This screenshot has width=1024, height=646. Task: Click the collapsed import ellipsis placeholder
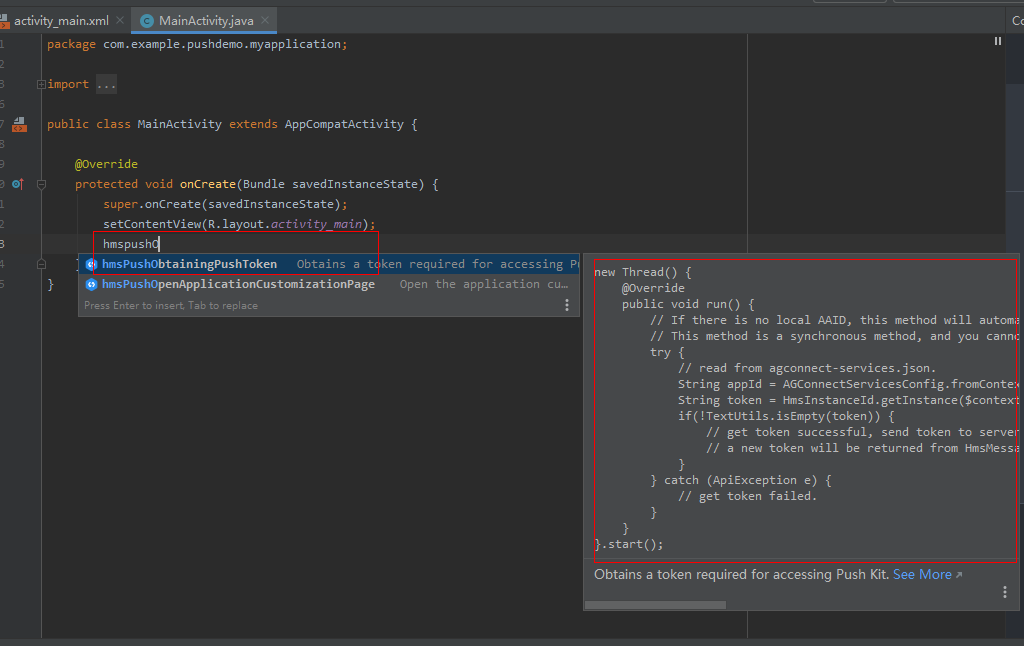[x=106, y=85]
